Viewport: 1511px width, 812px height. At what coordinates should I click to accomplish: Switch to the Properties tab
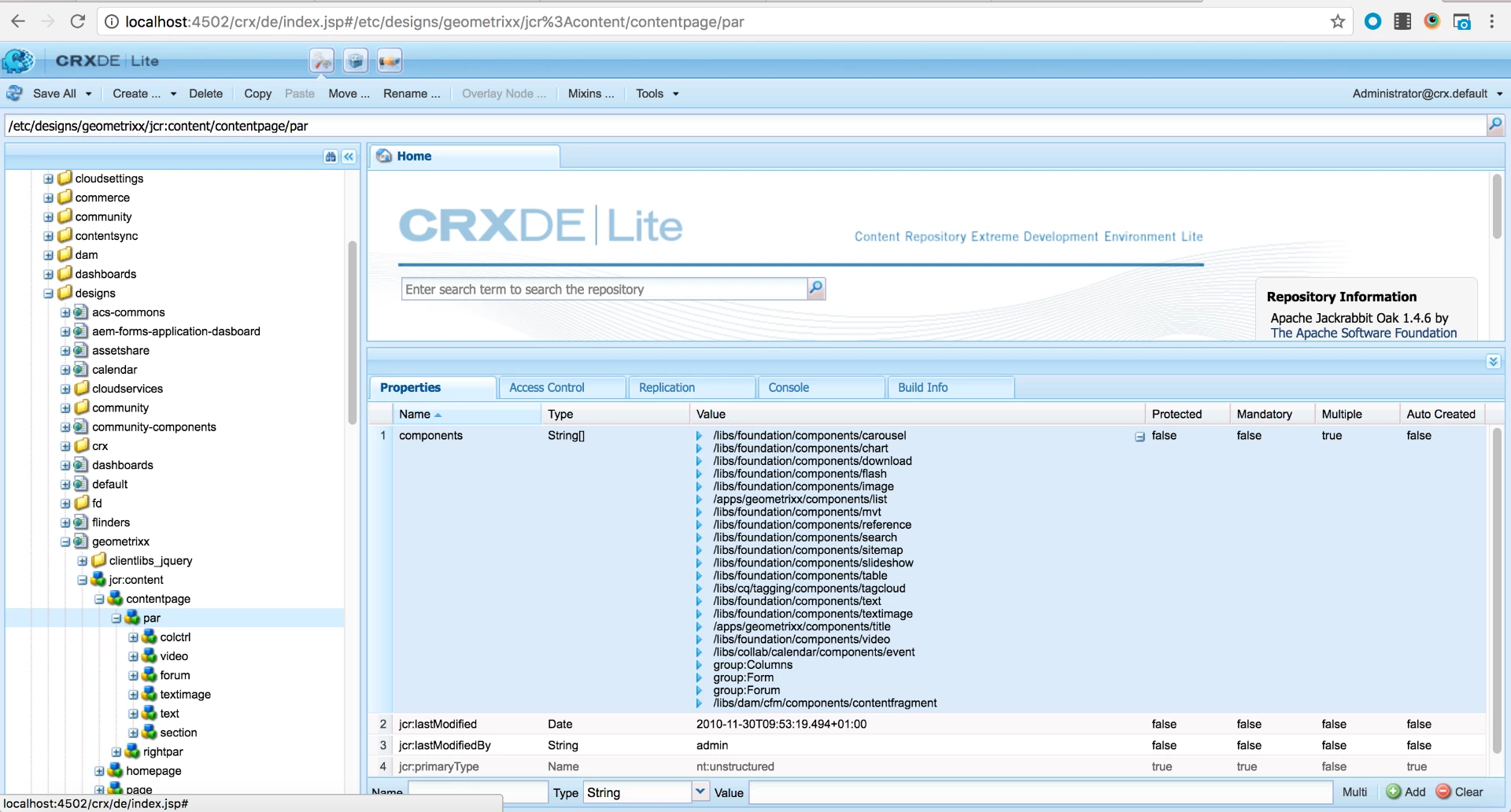point(433,387)
